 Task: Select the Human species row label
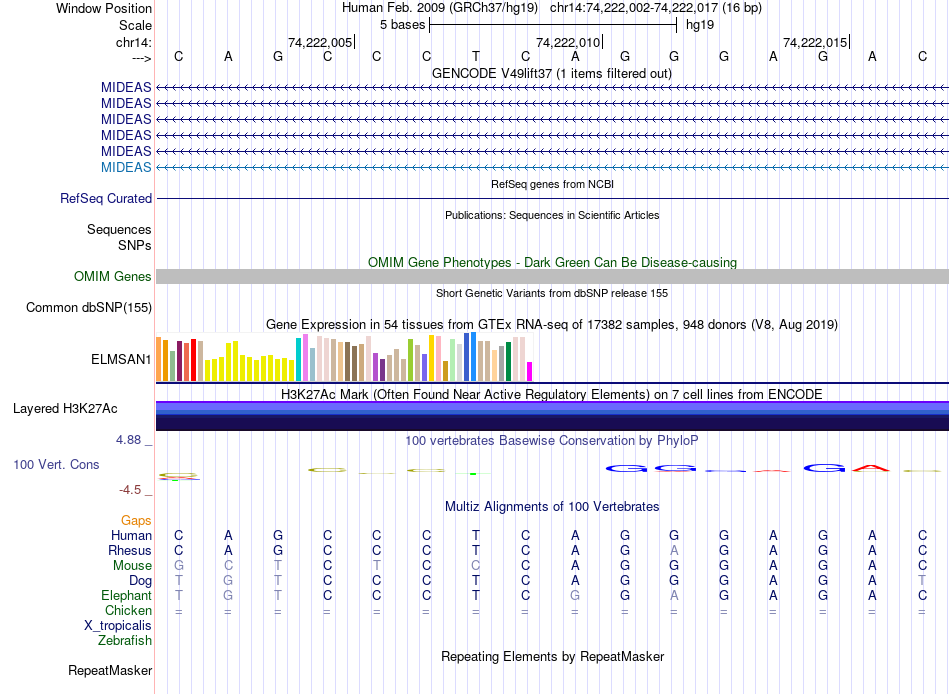click(x=131, y=535)
